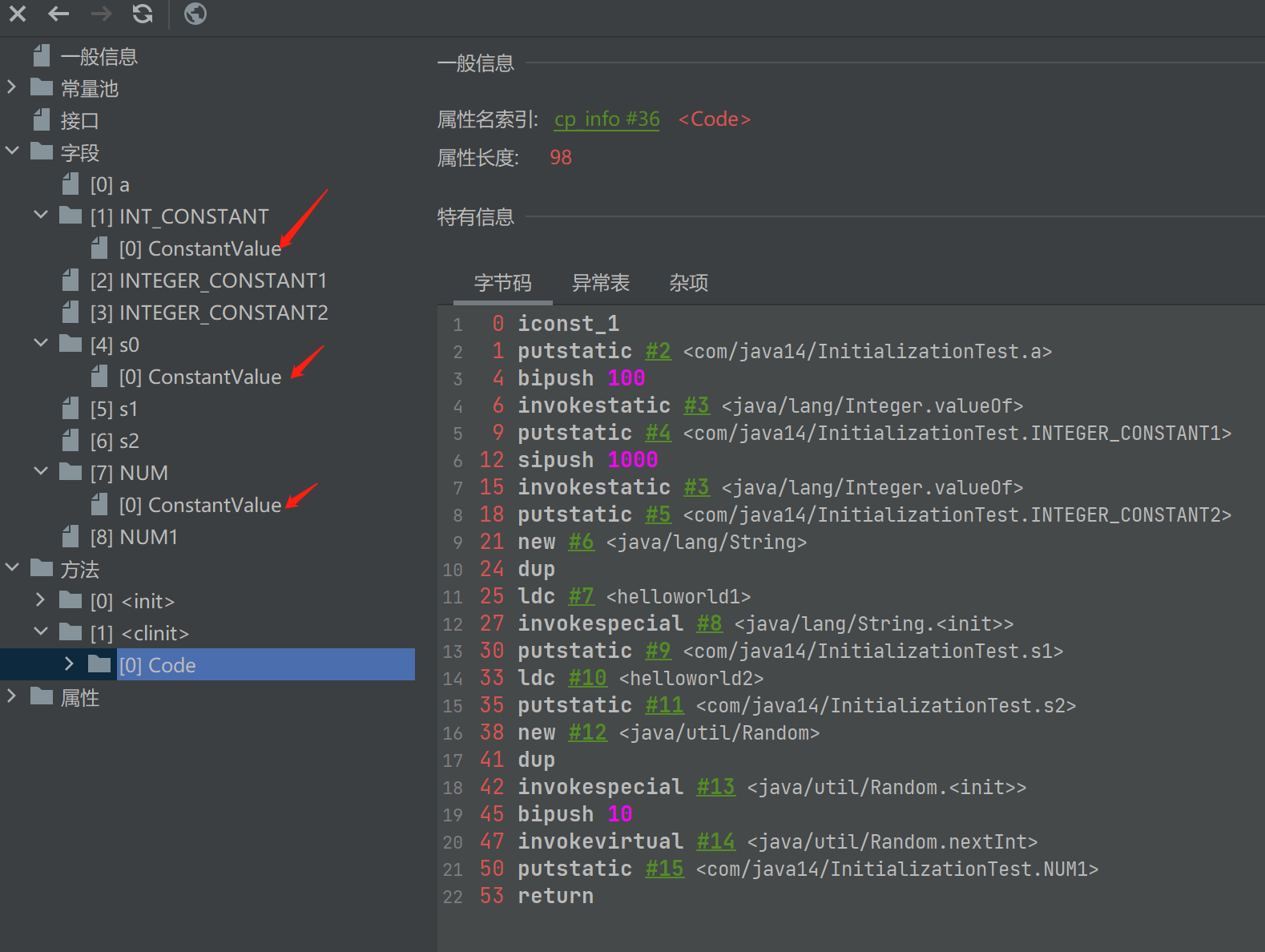The image size is (1265, 952).
Task: Click the 接口 file icon in tree
Action: pos(42,120)
